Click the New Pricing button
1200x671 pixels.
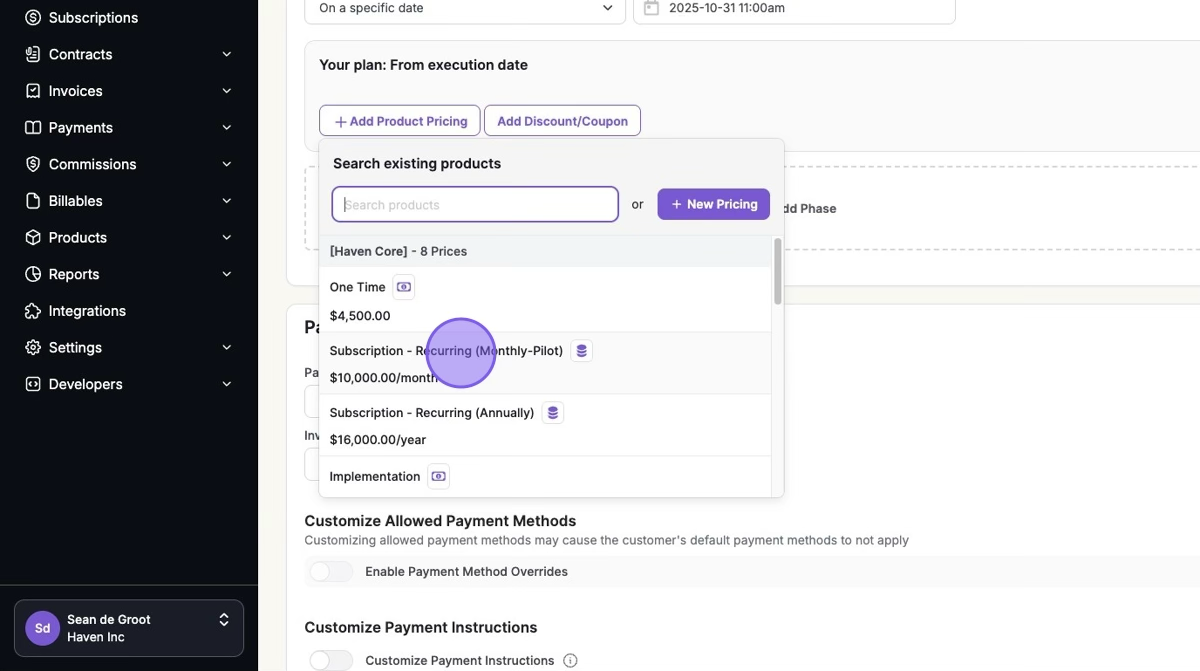(x=713, y=204)
